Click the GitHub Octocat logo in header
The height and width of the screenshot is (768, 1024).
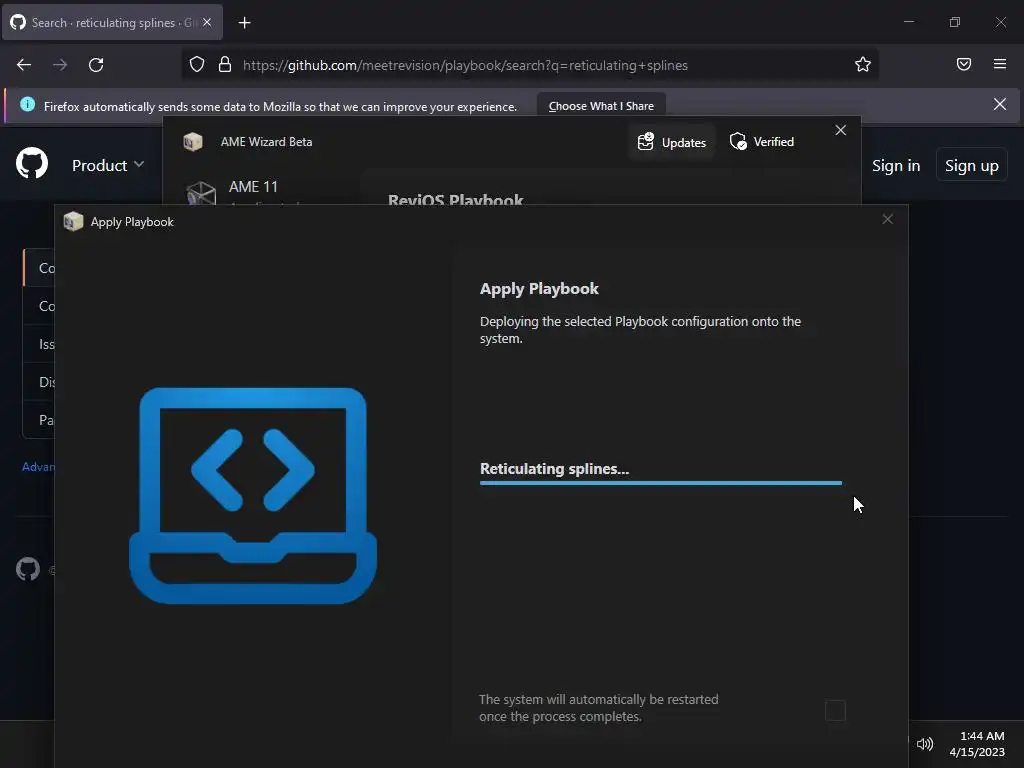pos(32,163)
